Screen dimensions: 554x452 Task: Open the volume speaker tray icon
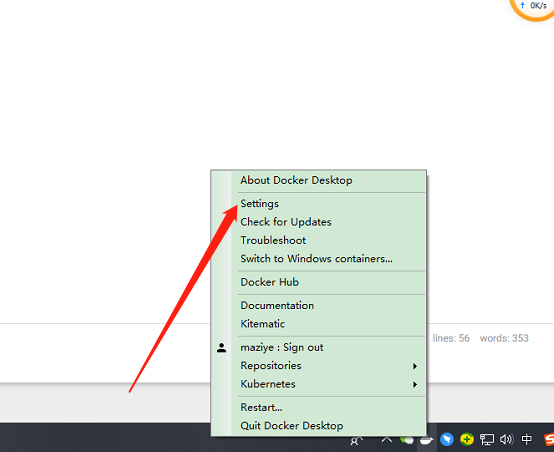(x=506, y=440)
